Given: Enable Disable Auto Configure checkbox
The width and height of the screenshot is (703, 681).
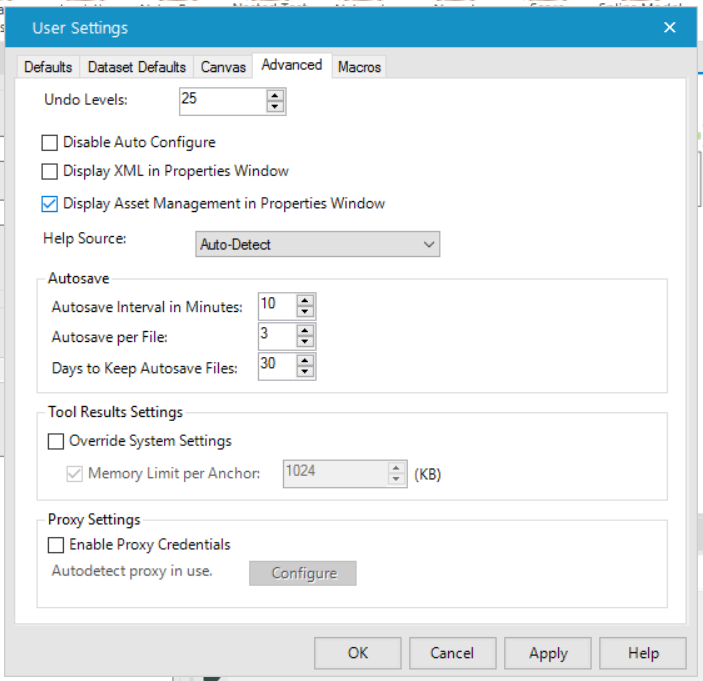Looking at the screenshot, I should pyautogui.click(x=50, y=143).
